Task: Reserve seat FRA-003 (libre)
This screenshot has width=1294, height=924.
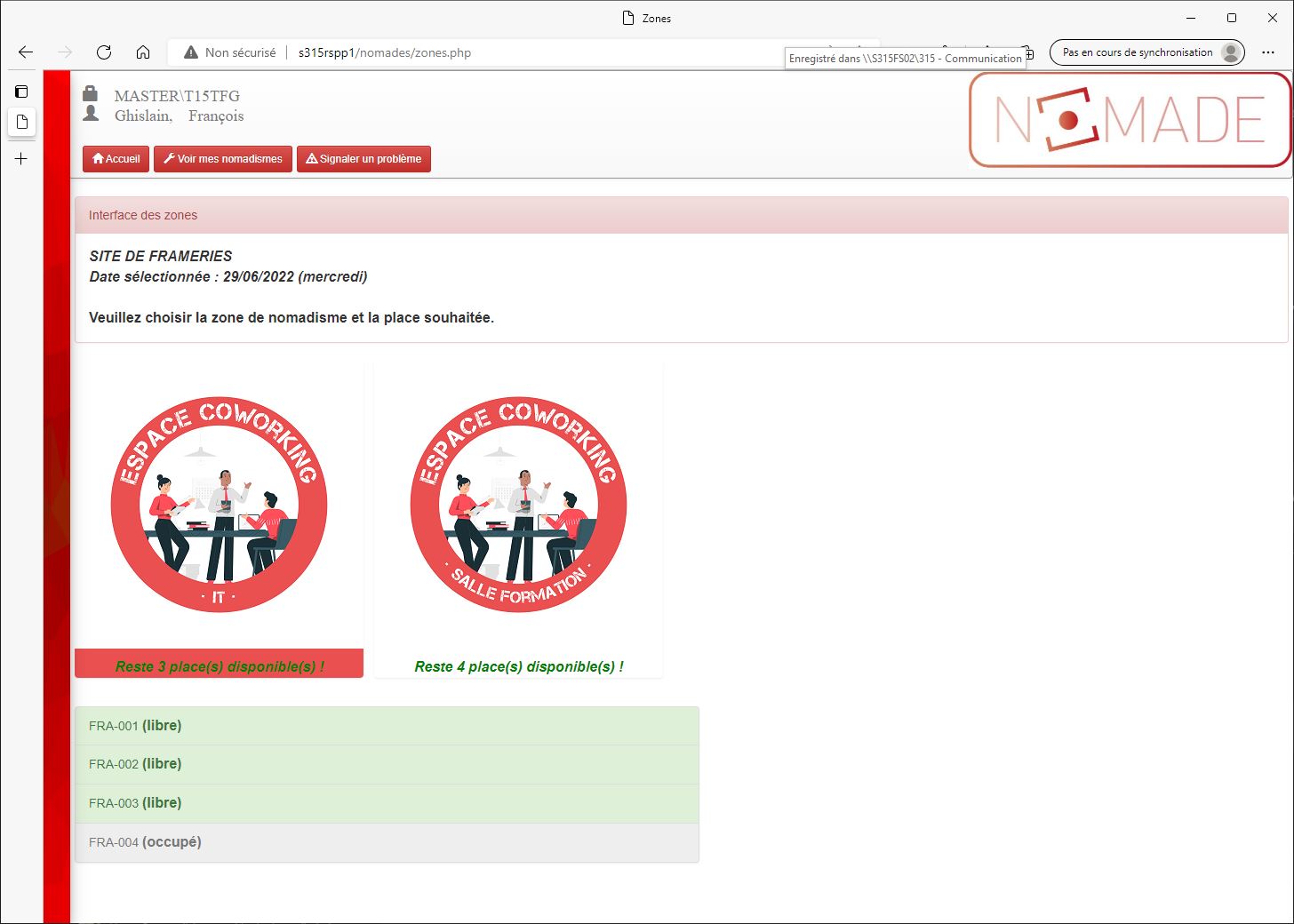Action: pyautogui.click(x=387, y=803)
